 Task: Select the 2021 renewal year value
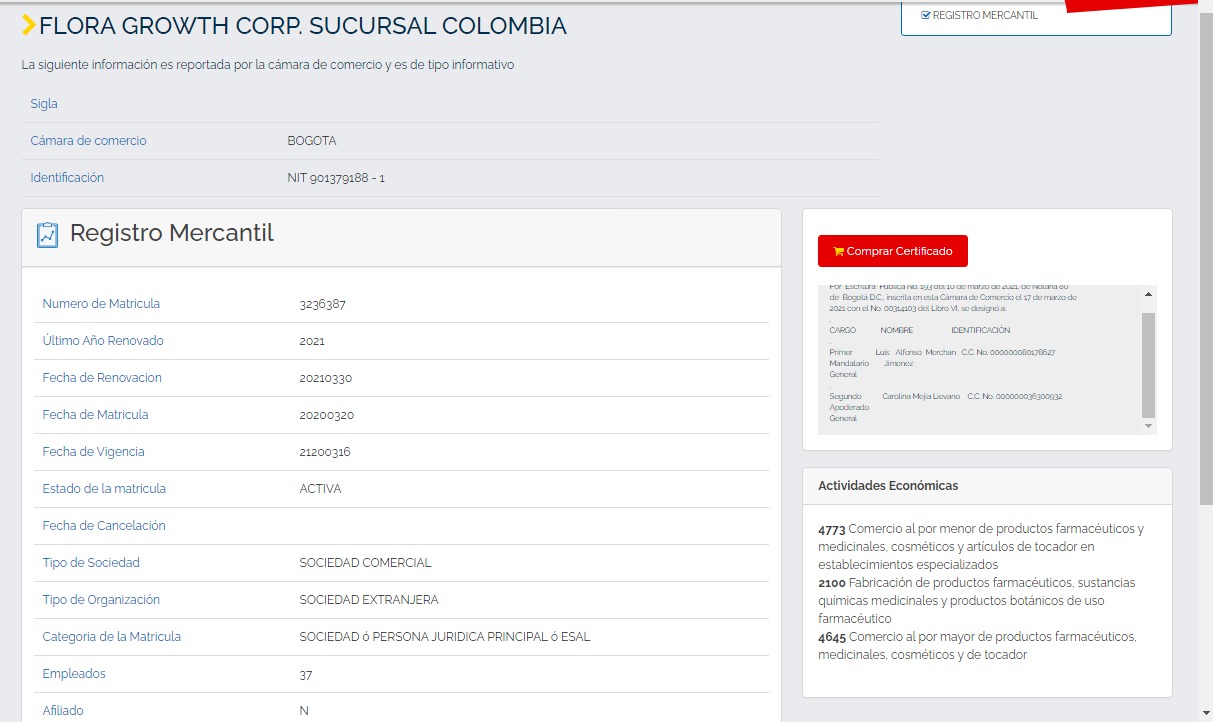click(x=312, y=341)
